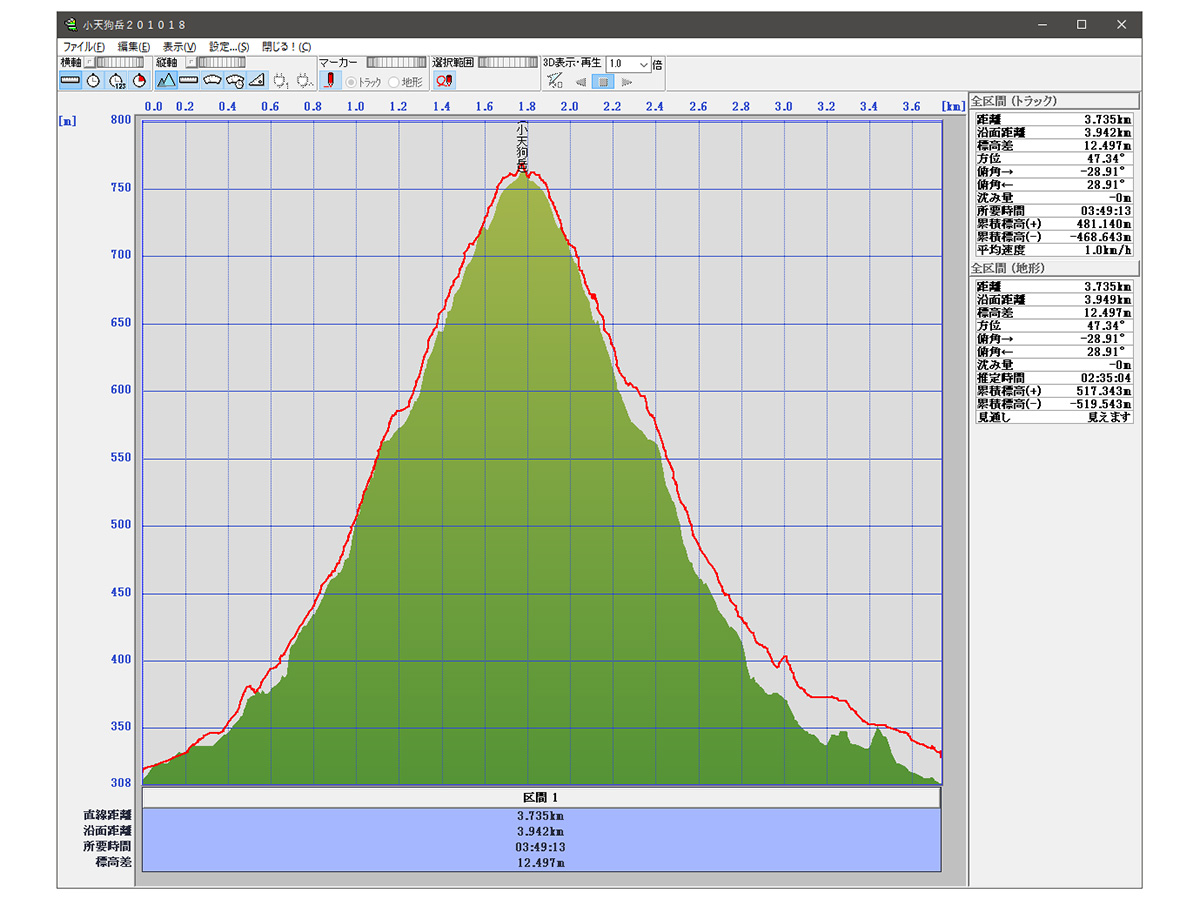The image size is (1200, 900).
Task: Click the 選択範囲 selection range icon
Action: point(444,81)
